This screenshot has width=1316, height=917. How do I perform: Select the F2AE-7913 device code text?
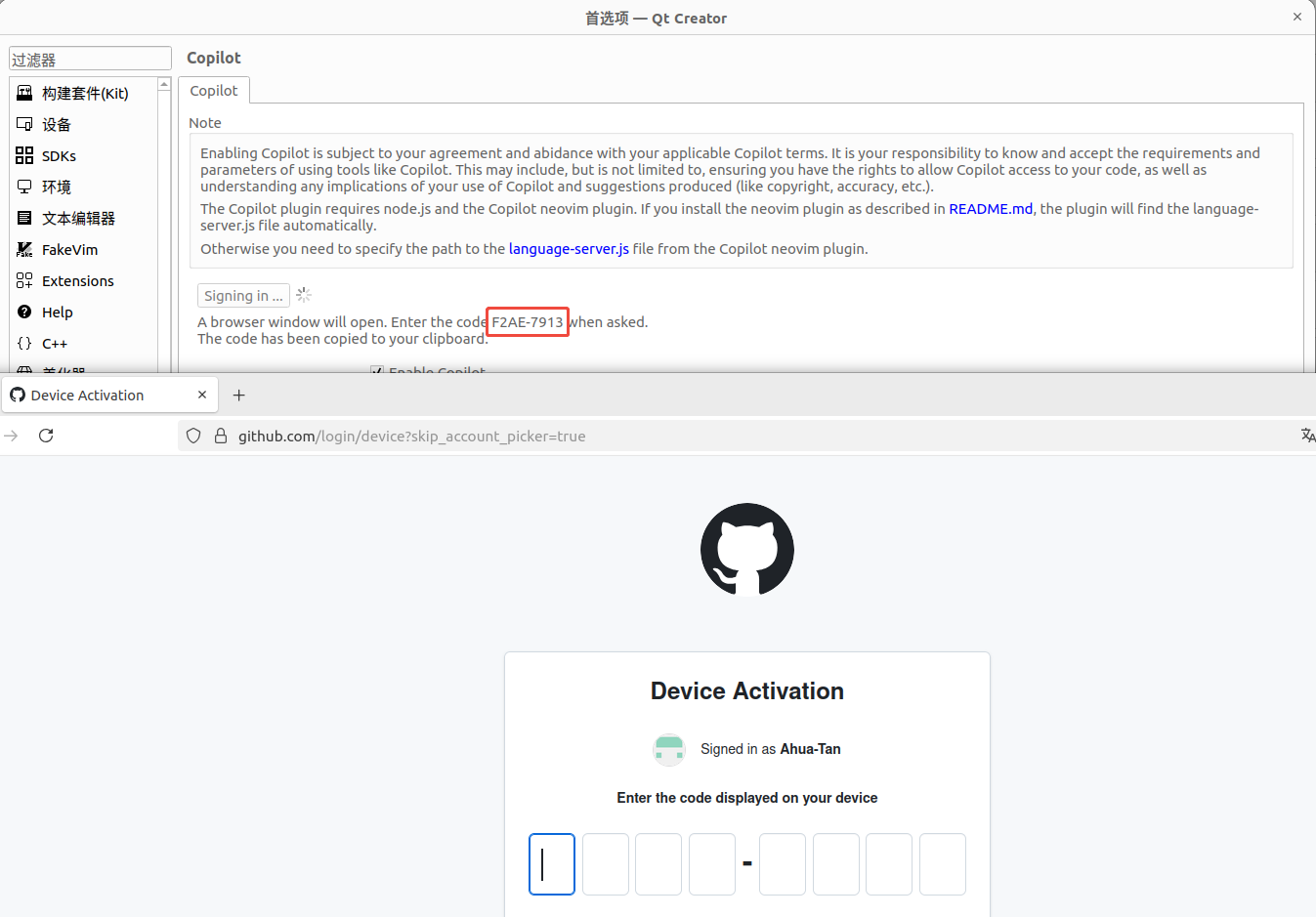click(528, 322)
